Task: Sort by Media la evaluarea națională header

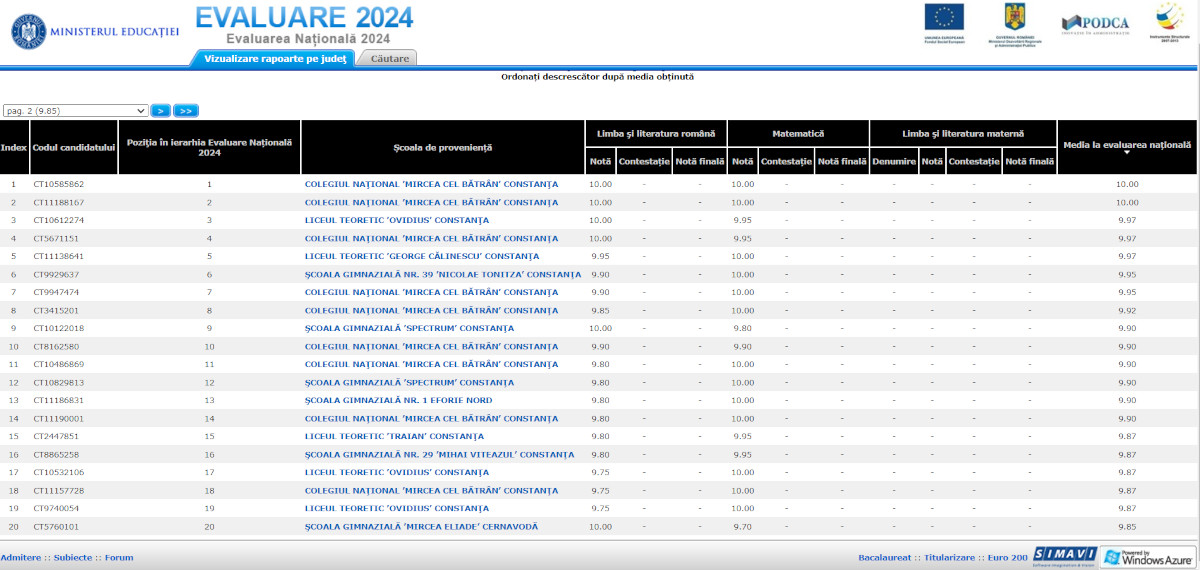Action: [x=1127, y=146]
